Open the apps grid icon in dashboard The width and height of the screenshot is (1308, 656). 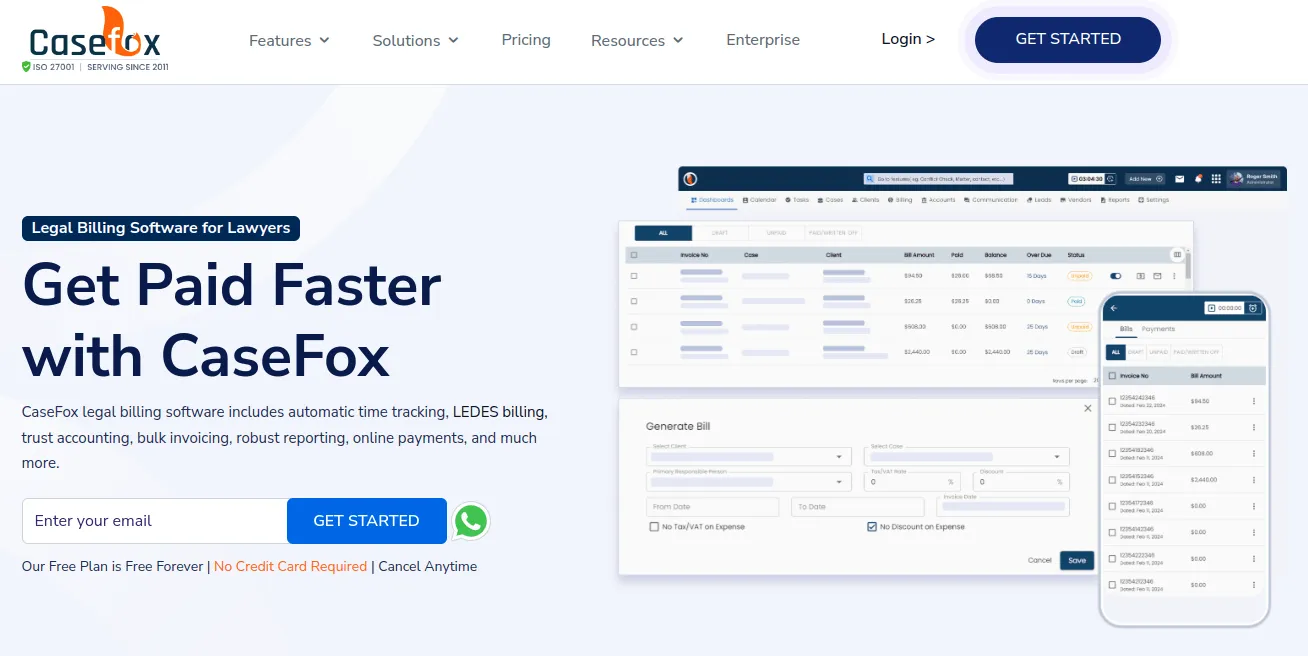pos(1216,179)
